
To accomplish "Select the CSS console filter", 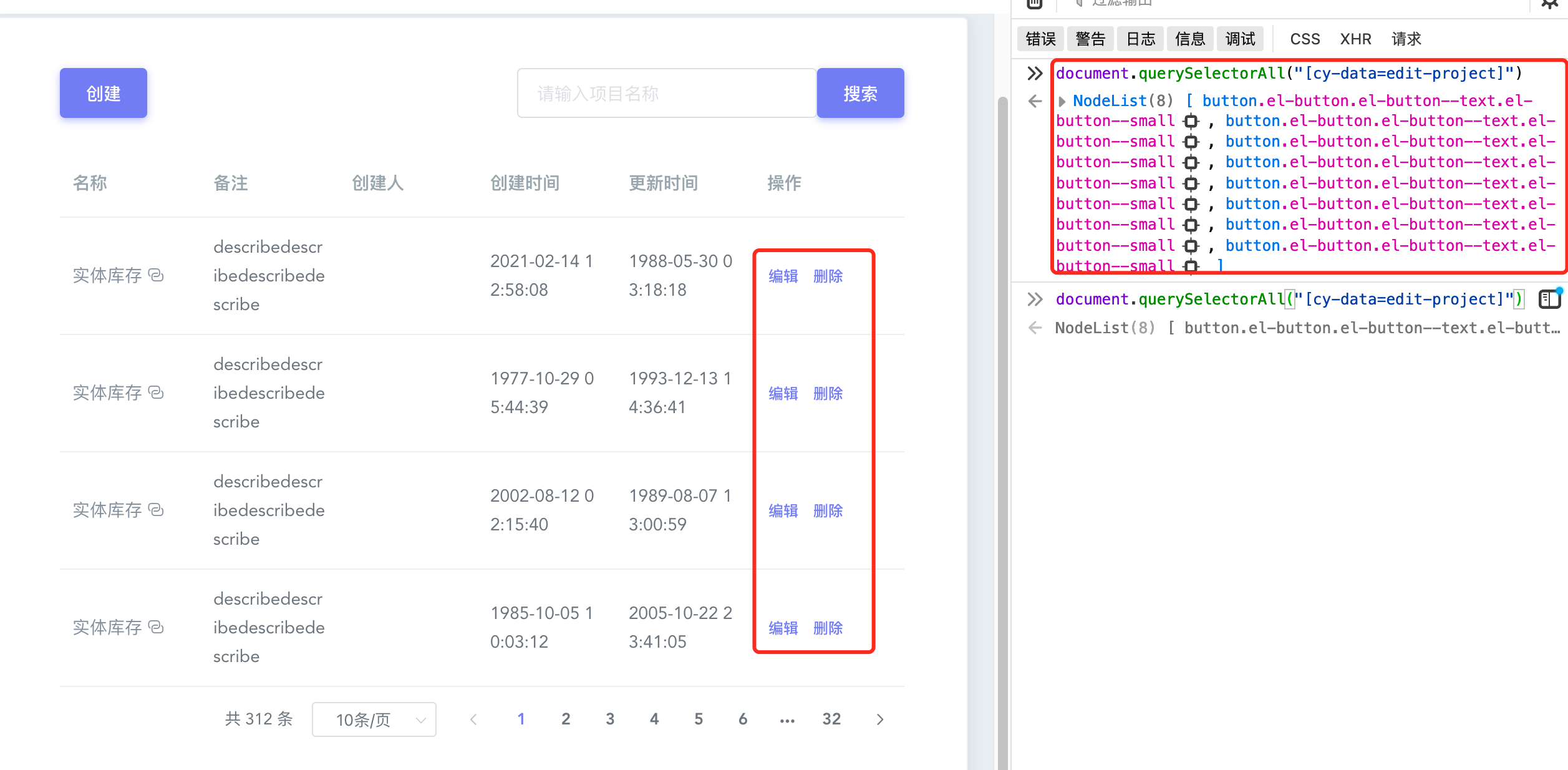I will click(1305, 39).
